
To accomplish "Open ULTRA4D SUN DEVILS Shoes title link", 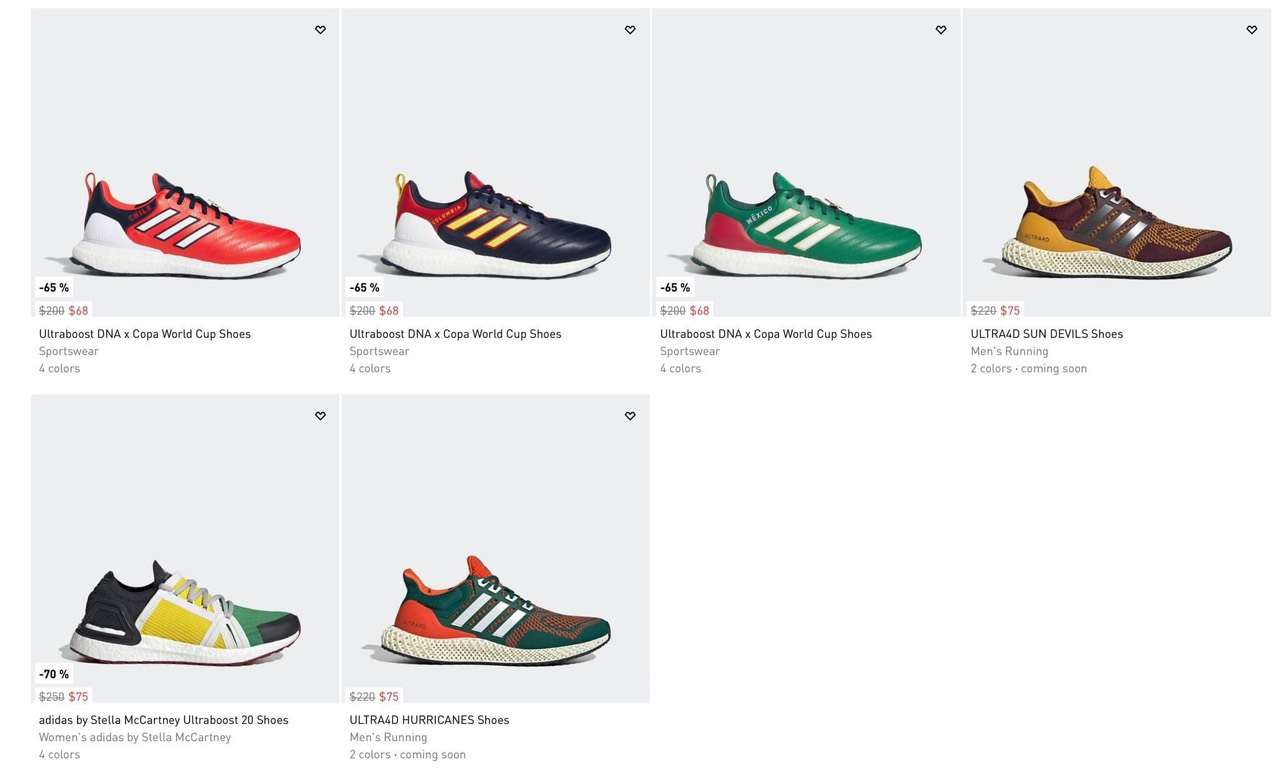I will pyautogui.click(x=1046, y=334).
